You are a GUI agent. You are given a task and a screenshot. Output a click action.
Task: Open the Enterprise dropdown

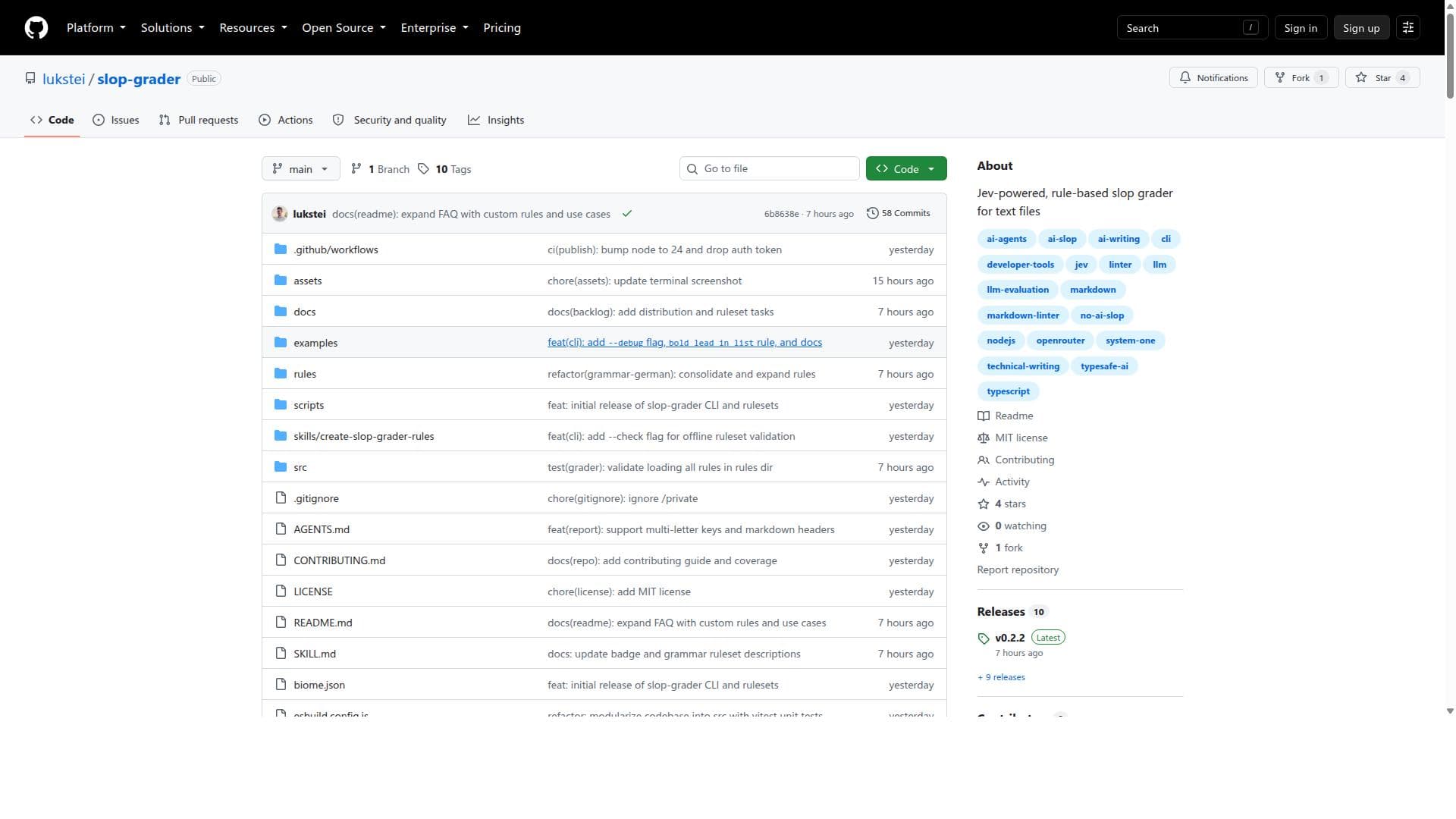[x=435, y=28]
